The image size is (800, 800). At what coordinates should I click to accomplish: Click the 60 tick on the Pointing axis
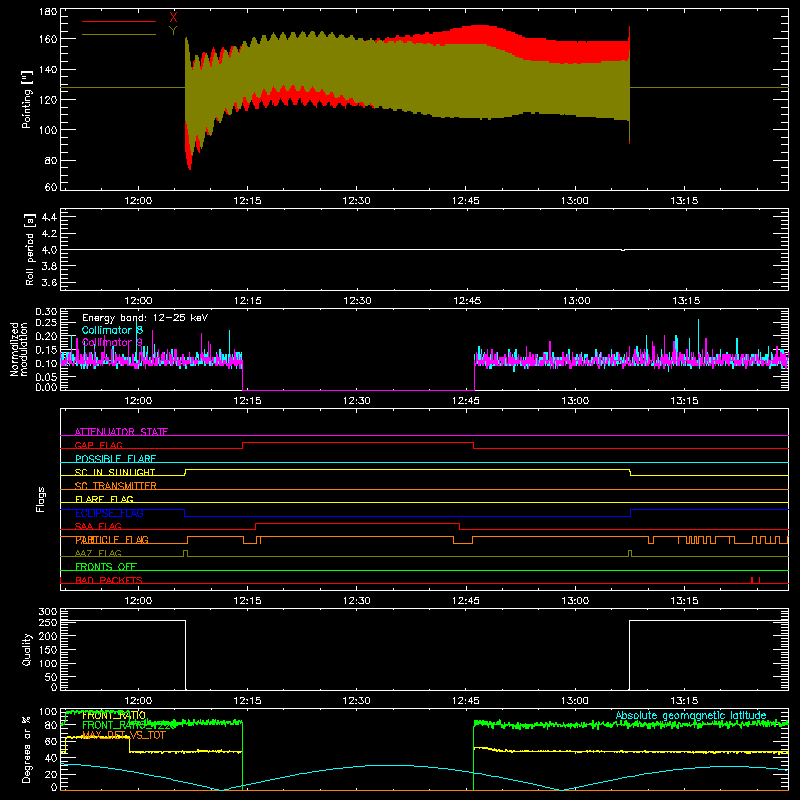pos(51,187)
